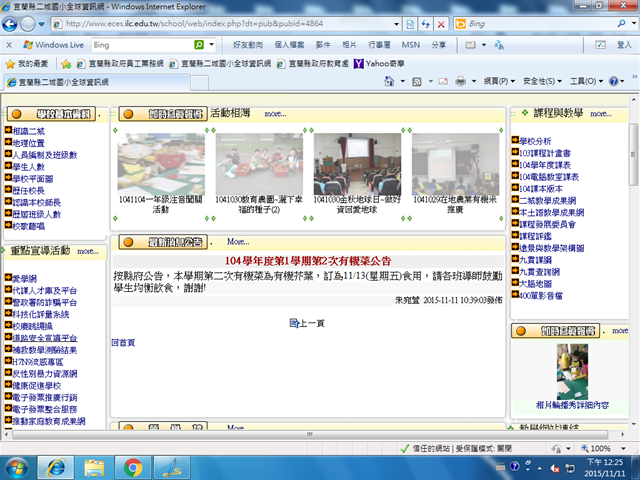Switch to the 宜蘭縣二城國小全球資訊網 tab
The width and height of the screenshot is (640, 480).
(x=60, y=81)
